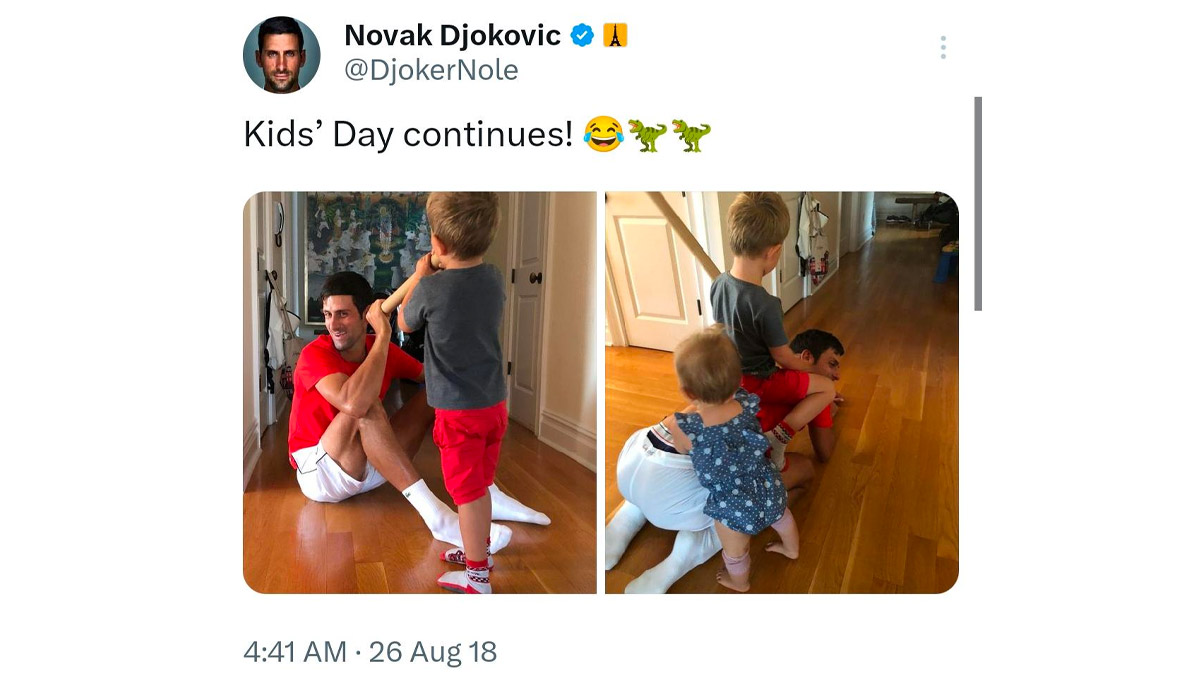Open the Novak Djokovic display name link

coord(453,36)
